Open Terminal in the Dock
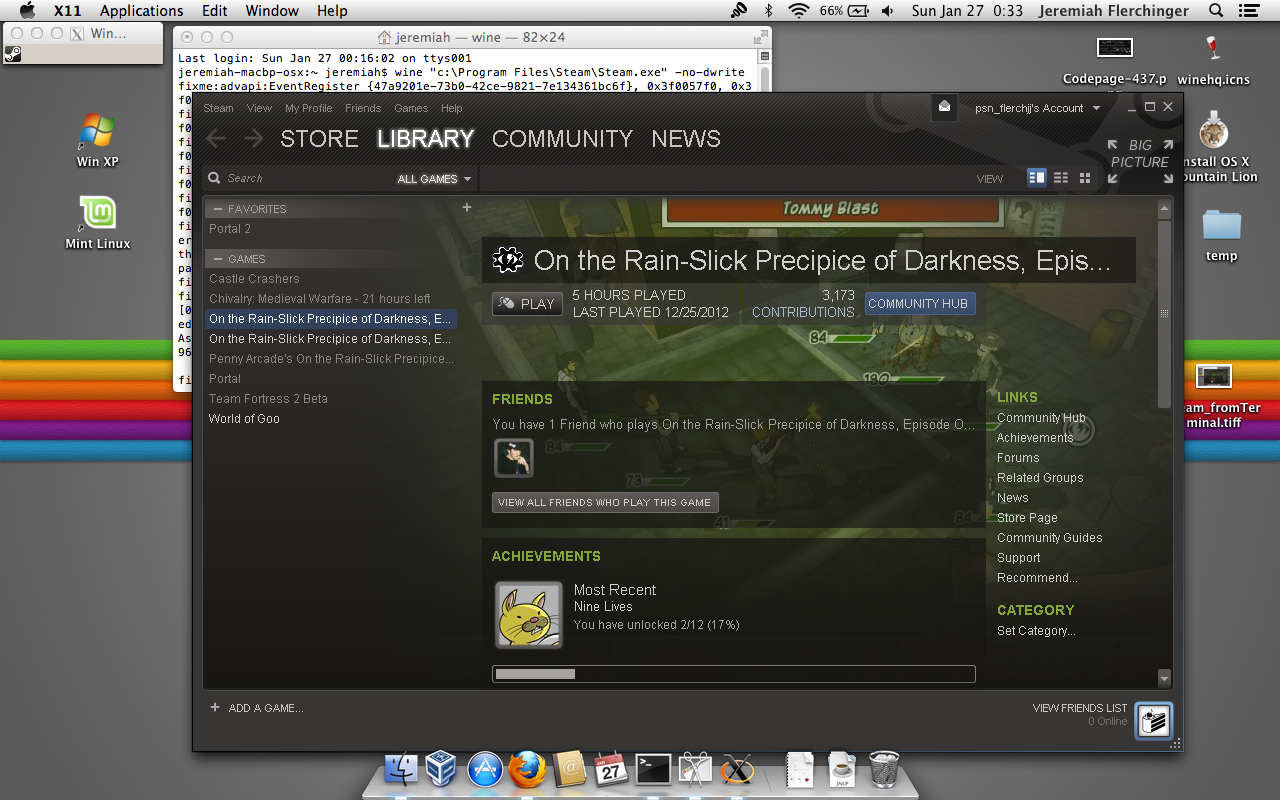 point(653,769)
